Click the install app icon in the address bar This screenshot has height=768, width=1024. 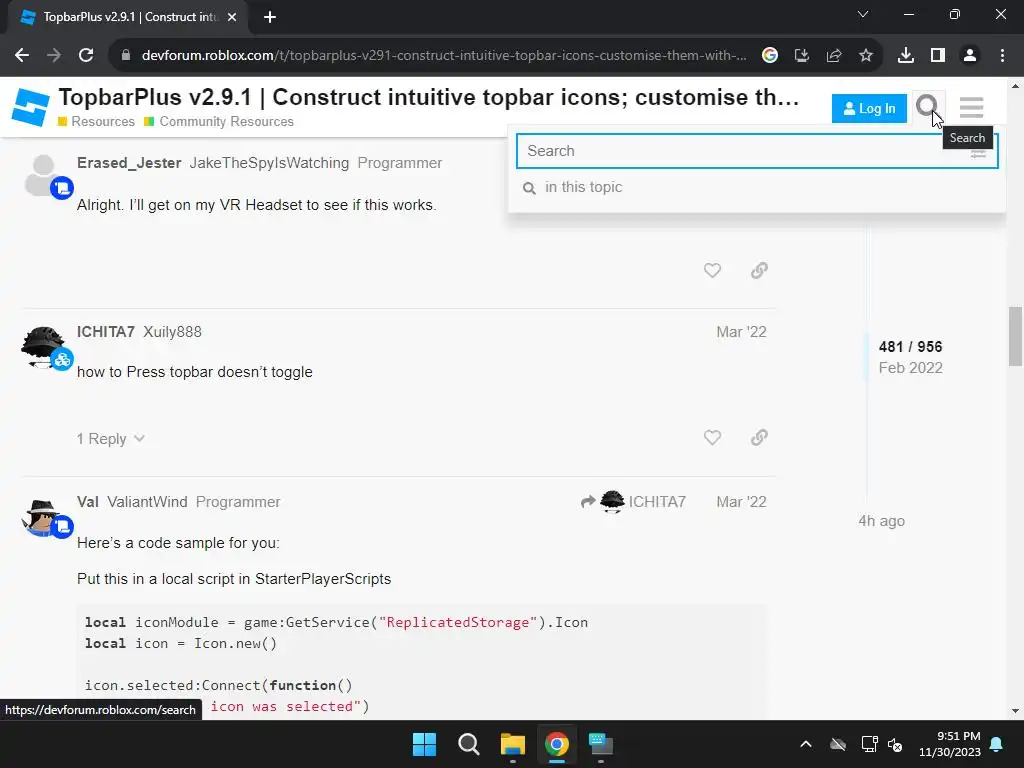click(802, 56)
